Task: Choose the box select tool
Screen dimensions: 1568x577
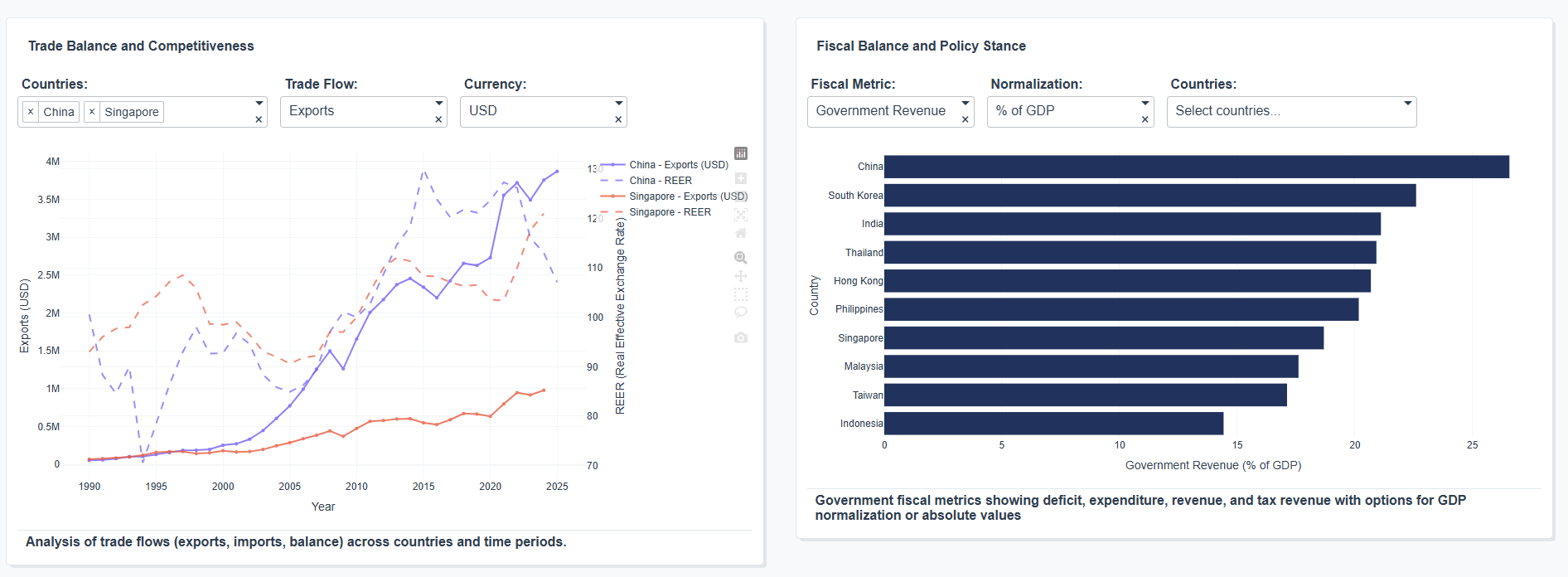Action: click(741, 294)
